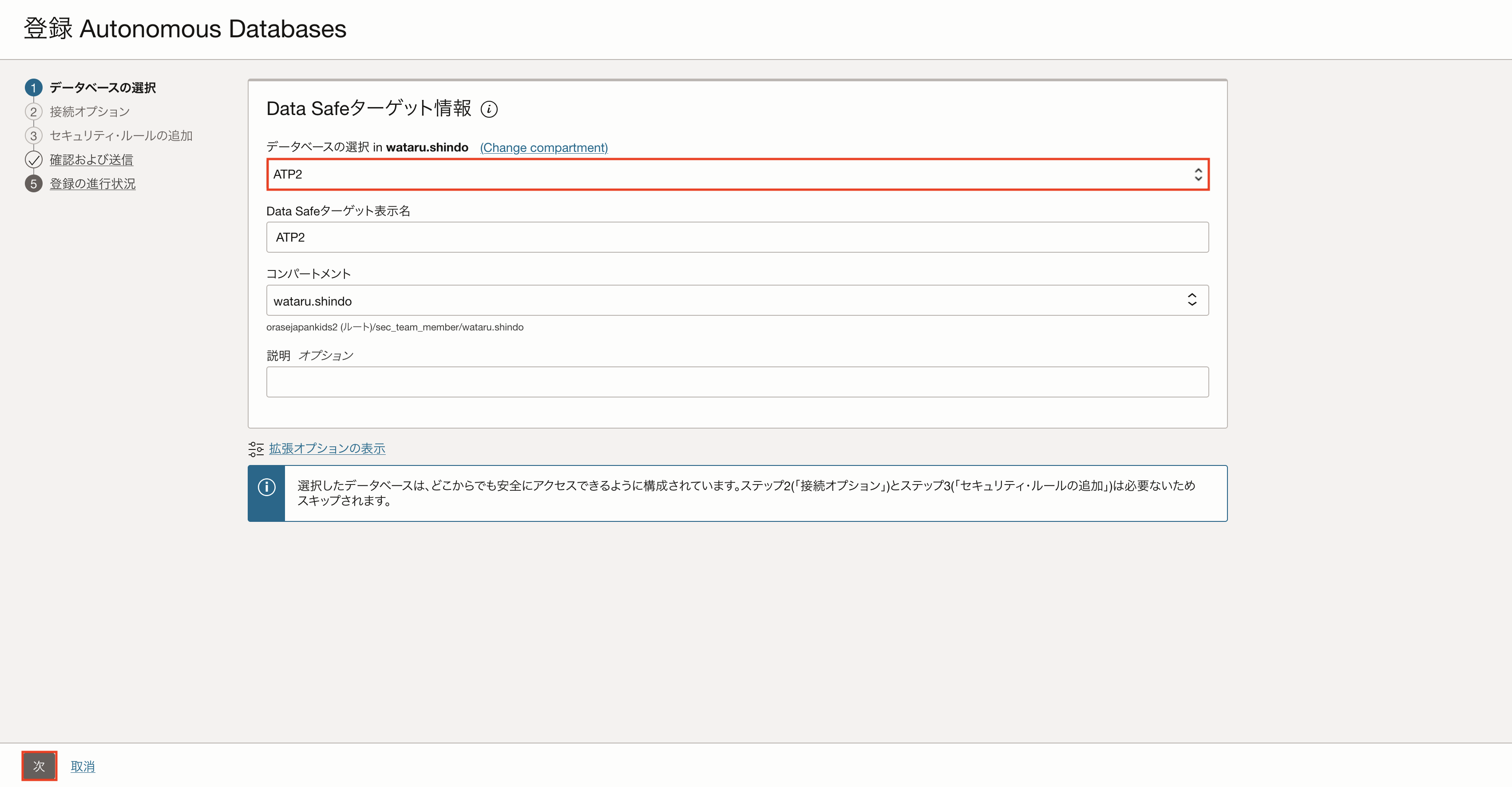The height and width of the screenshot is (787, 1512).
Task: Click step 5 circle 登録の進行状況
Action: point(33,183)
